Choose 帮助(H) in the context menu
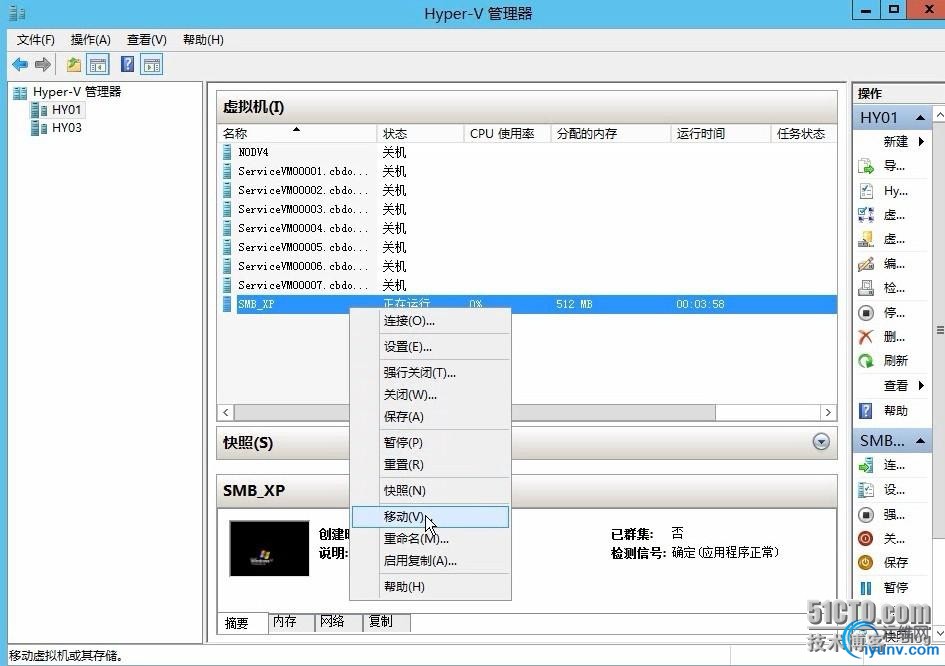This screenshot has height=666, width=945. pos(430,586)
